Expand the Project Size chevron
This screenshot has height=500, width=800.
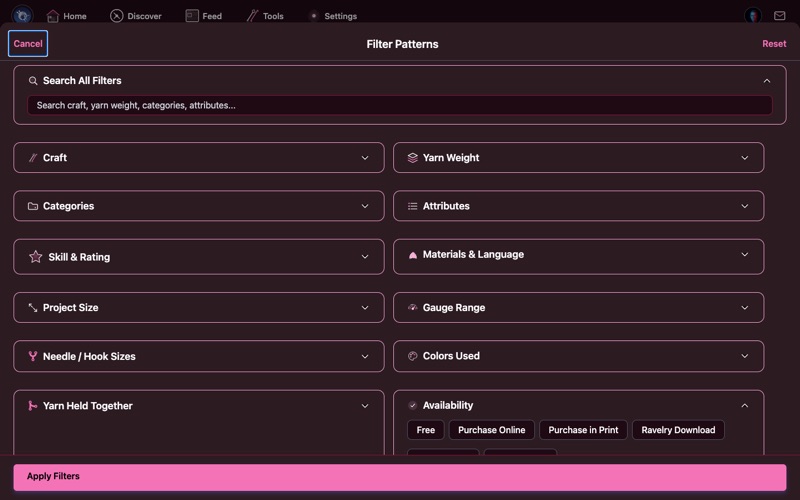click(x=365, y=308)
